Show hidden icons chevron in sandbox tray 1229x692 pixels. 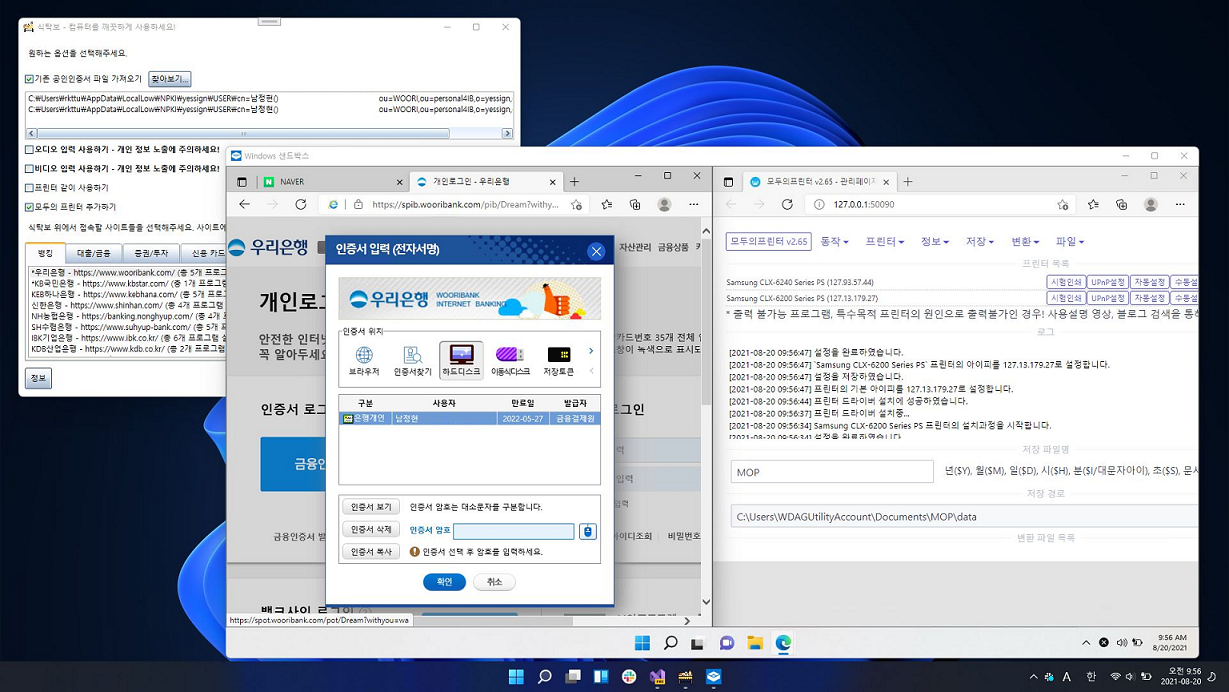tap(1086, 643)
